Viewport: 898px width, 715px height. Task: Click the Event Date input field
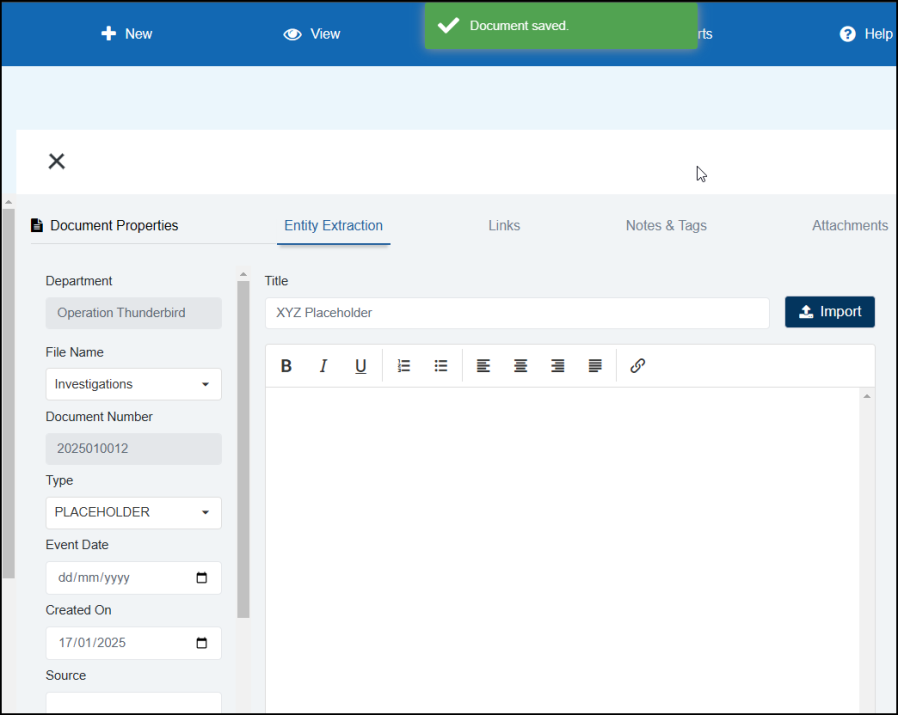tap(133, 578)
